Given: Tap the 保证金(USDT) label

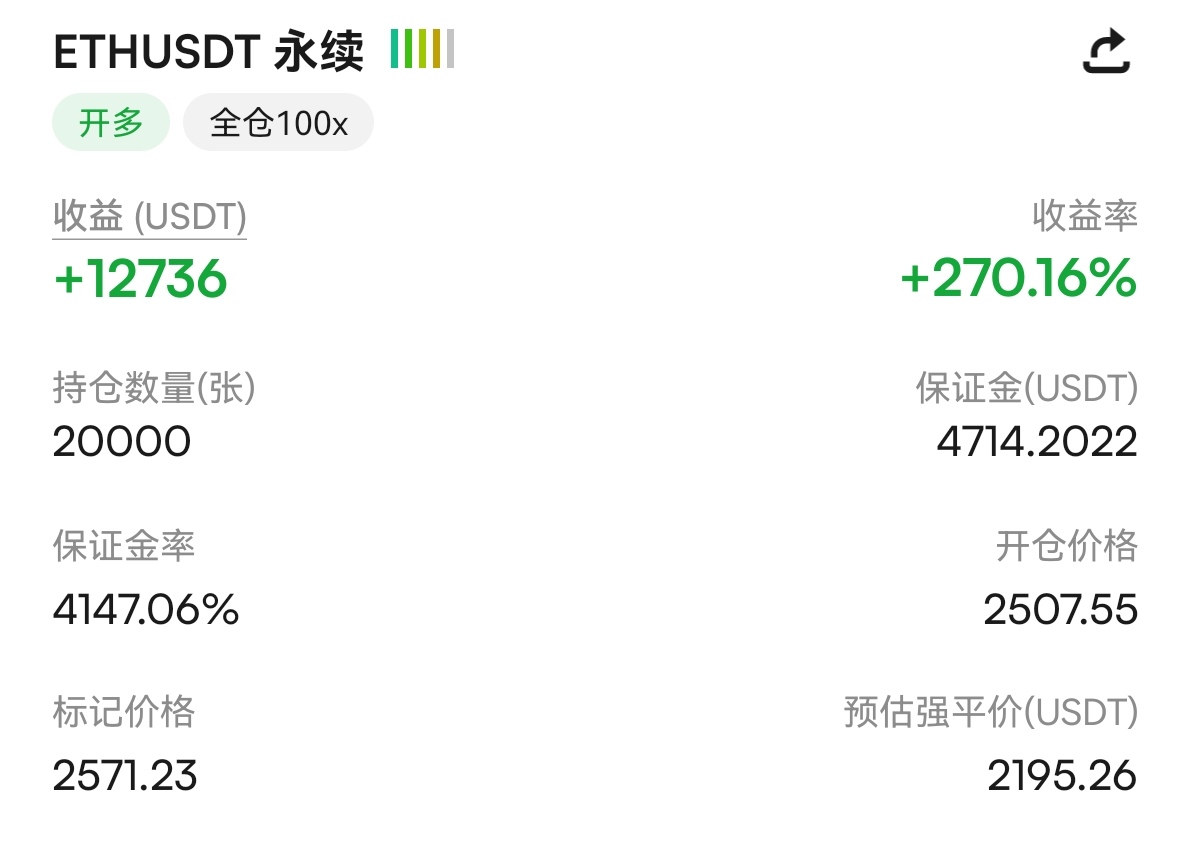Looking at the screenshot, I should point(1027,388).
